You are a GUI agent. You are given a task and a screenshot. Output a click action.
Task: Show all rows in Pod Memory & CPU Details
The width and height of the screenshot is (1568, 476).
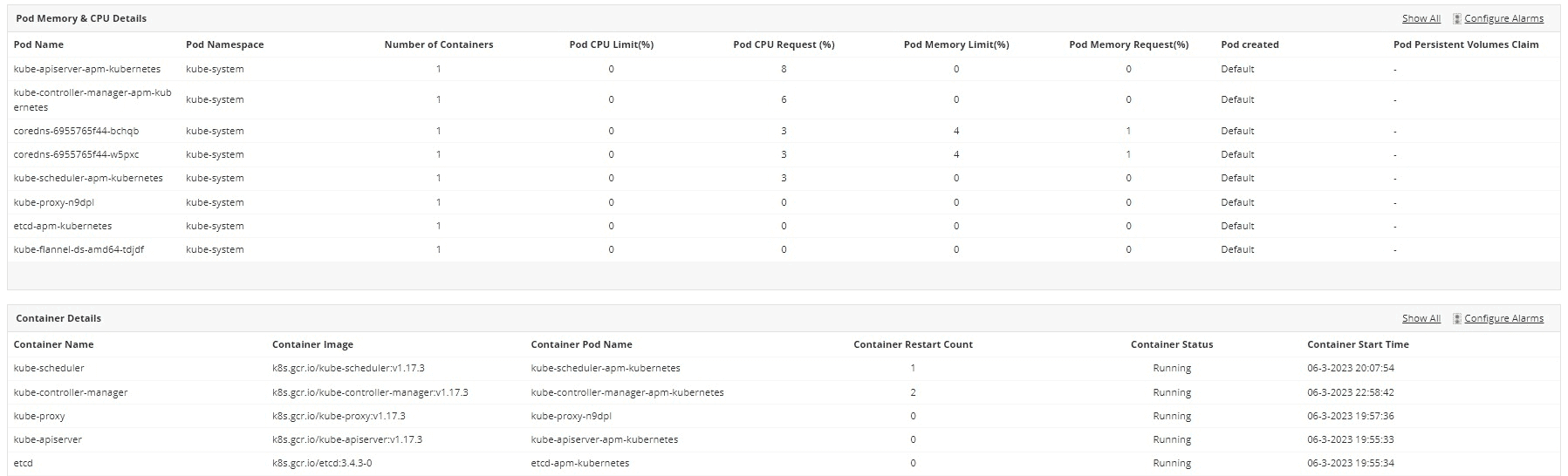pos(1421,18)
